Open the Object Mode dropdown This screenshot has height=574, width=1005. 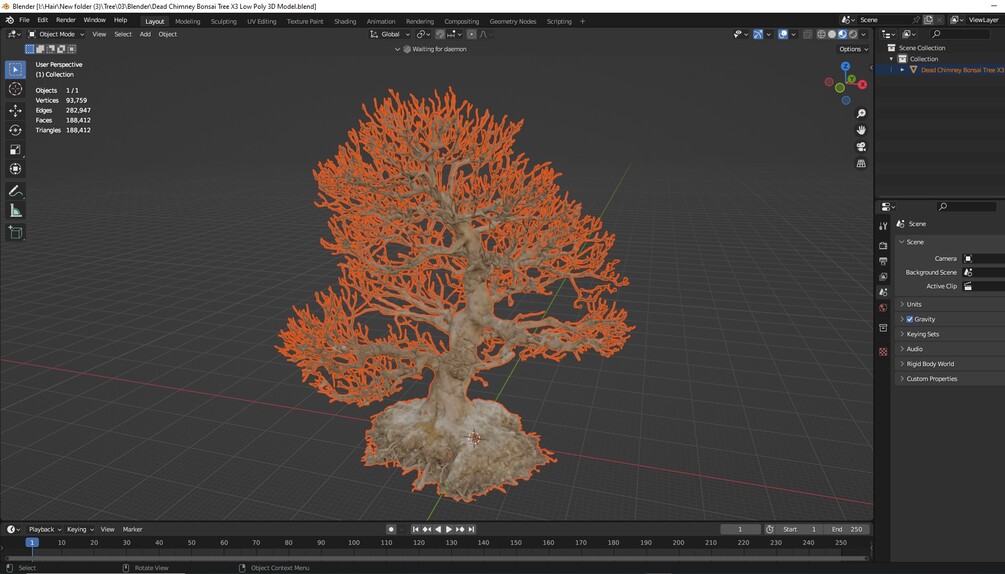click(x=56, y=34)
